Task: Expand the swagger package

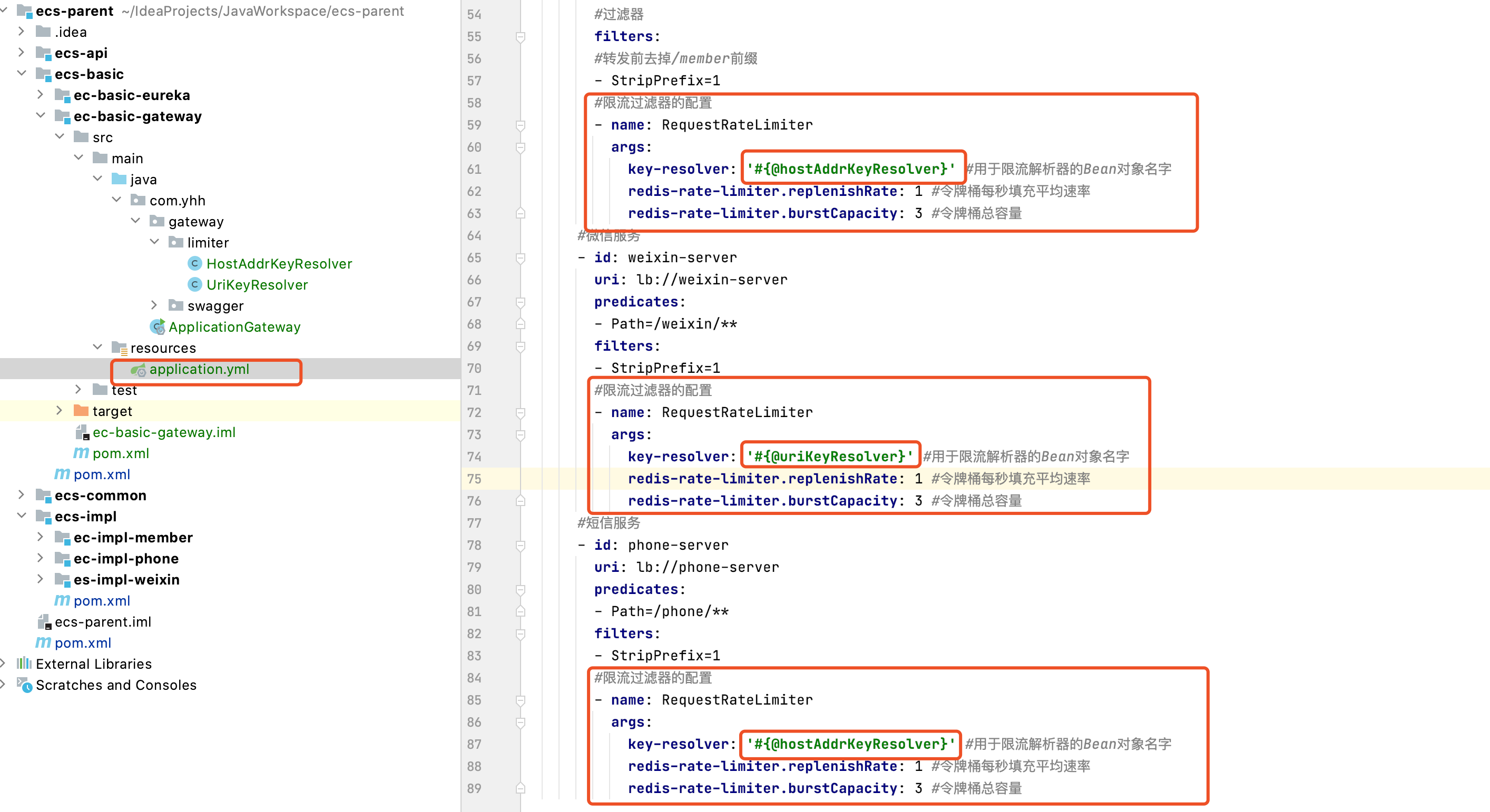Action: point(154,305)
